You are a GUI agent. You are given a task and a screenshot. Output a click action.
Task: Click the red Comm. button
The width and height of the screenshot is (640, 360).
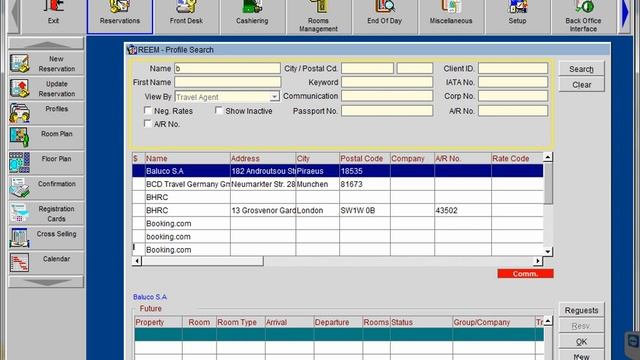coord(525,273)
